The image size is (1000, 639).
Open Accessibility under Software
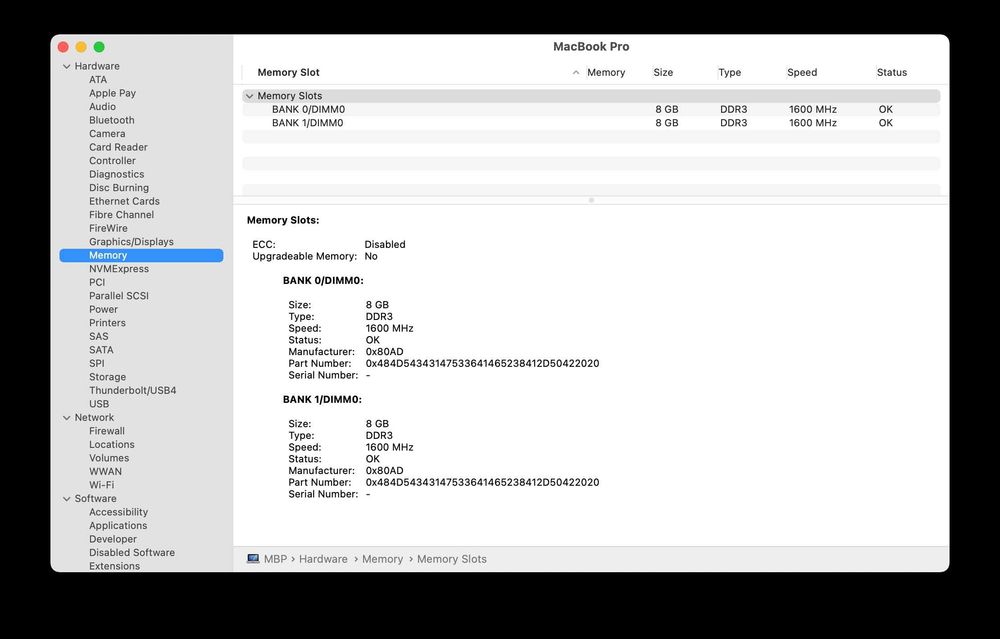pyautogui.click(x=119, y=512)
